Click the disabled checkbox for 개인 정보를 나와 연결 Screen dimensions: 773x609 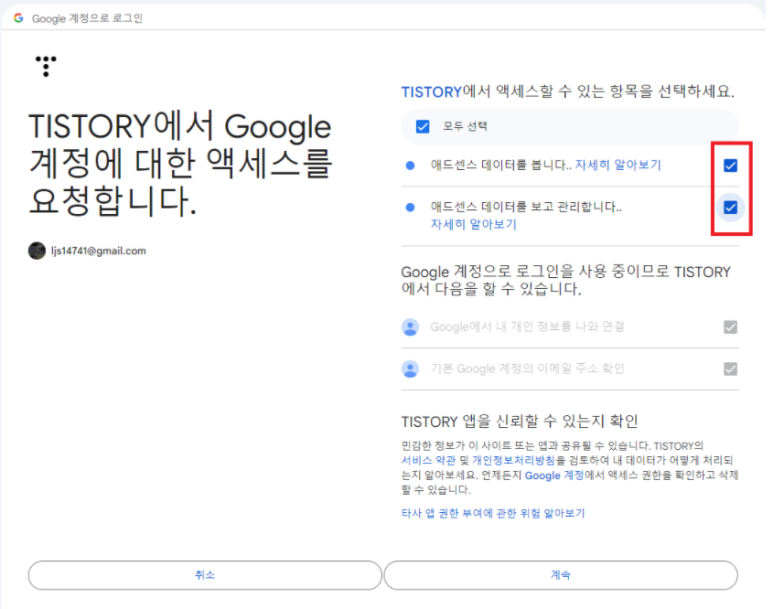(730, 327)
